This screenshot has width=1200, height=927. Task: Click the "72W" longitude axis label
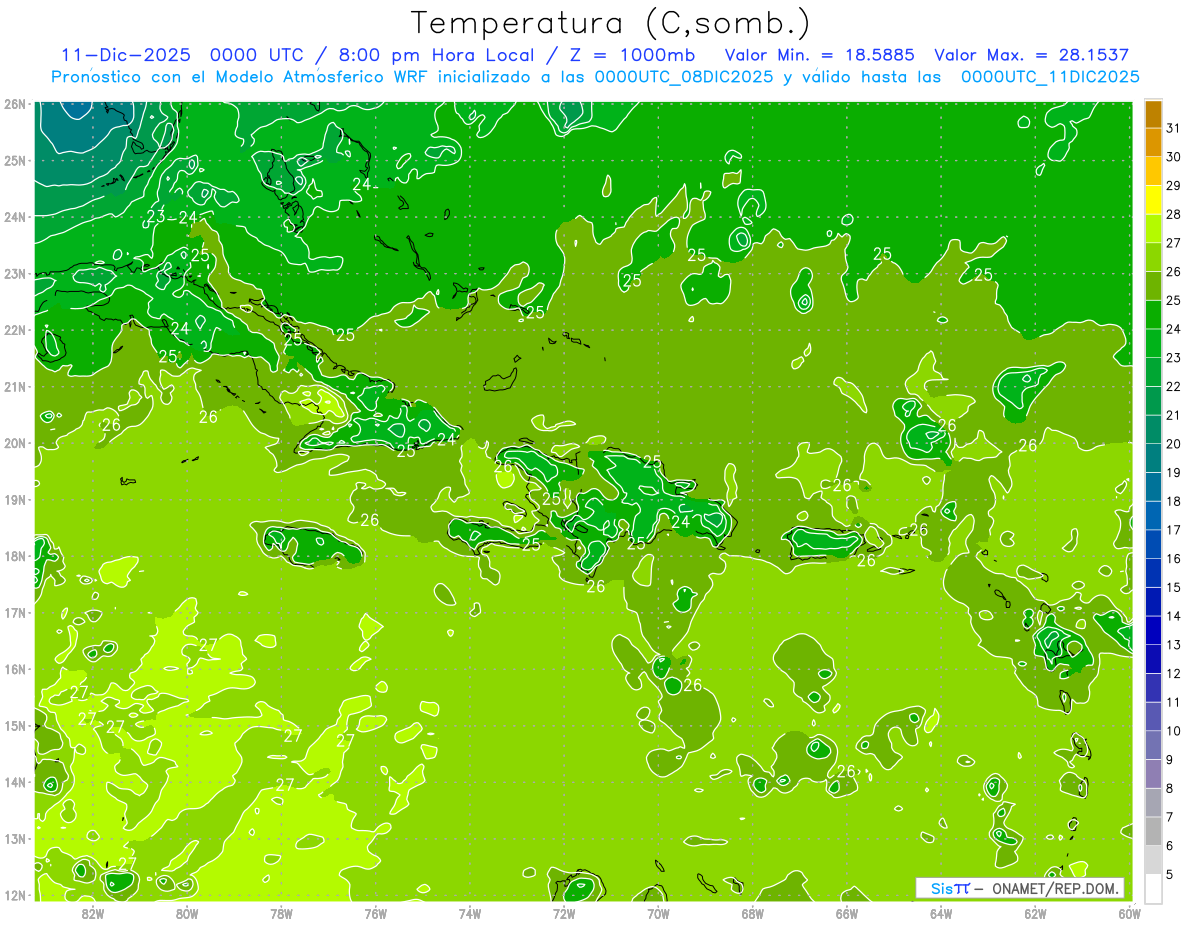tap(564, 913)
